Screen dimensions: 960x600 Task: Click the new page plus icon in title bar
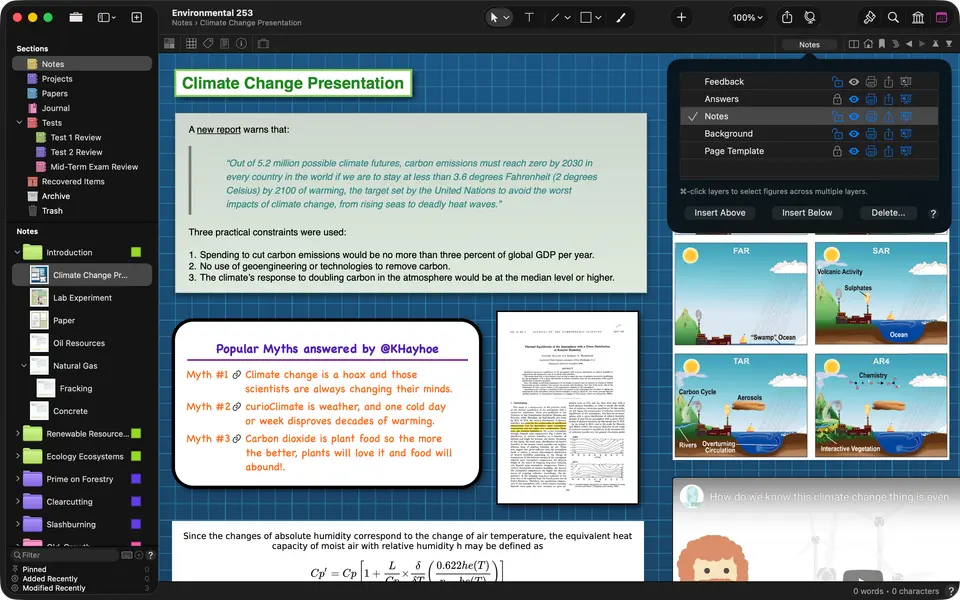pos(137,17)
